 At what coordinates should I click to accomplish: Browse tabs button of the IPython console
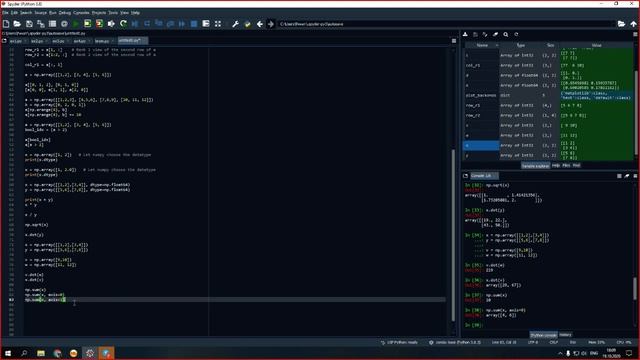pyautogui.click(x=465, y=176)
